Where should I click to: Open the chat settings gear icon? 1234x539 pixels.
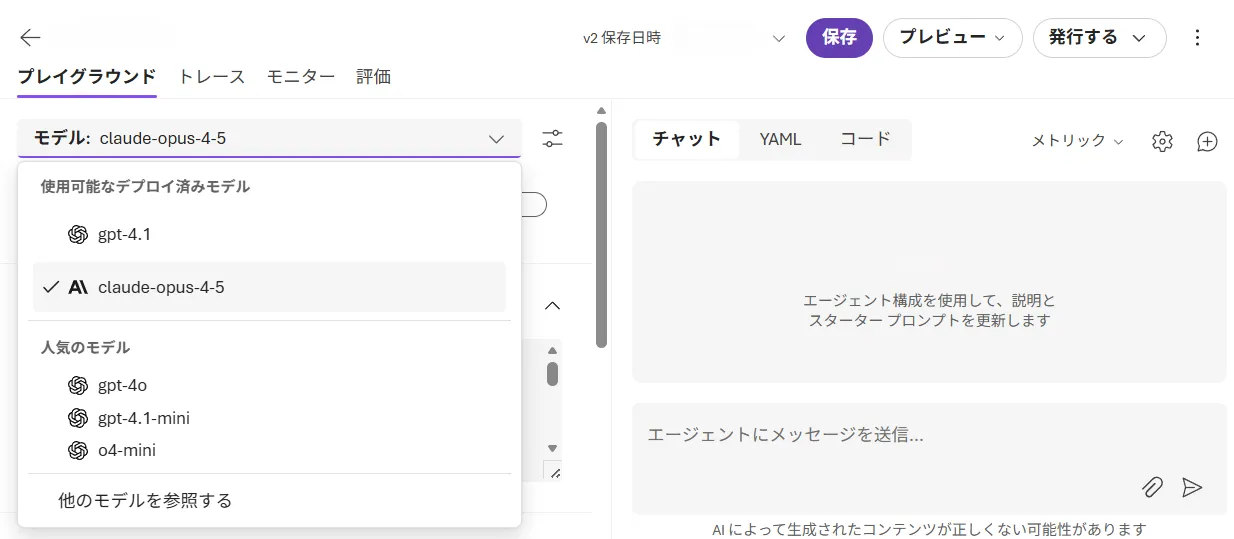click(x=1162, y=141)
